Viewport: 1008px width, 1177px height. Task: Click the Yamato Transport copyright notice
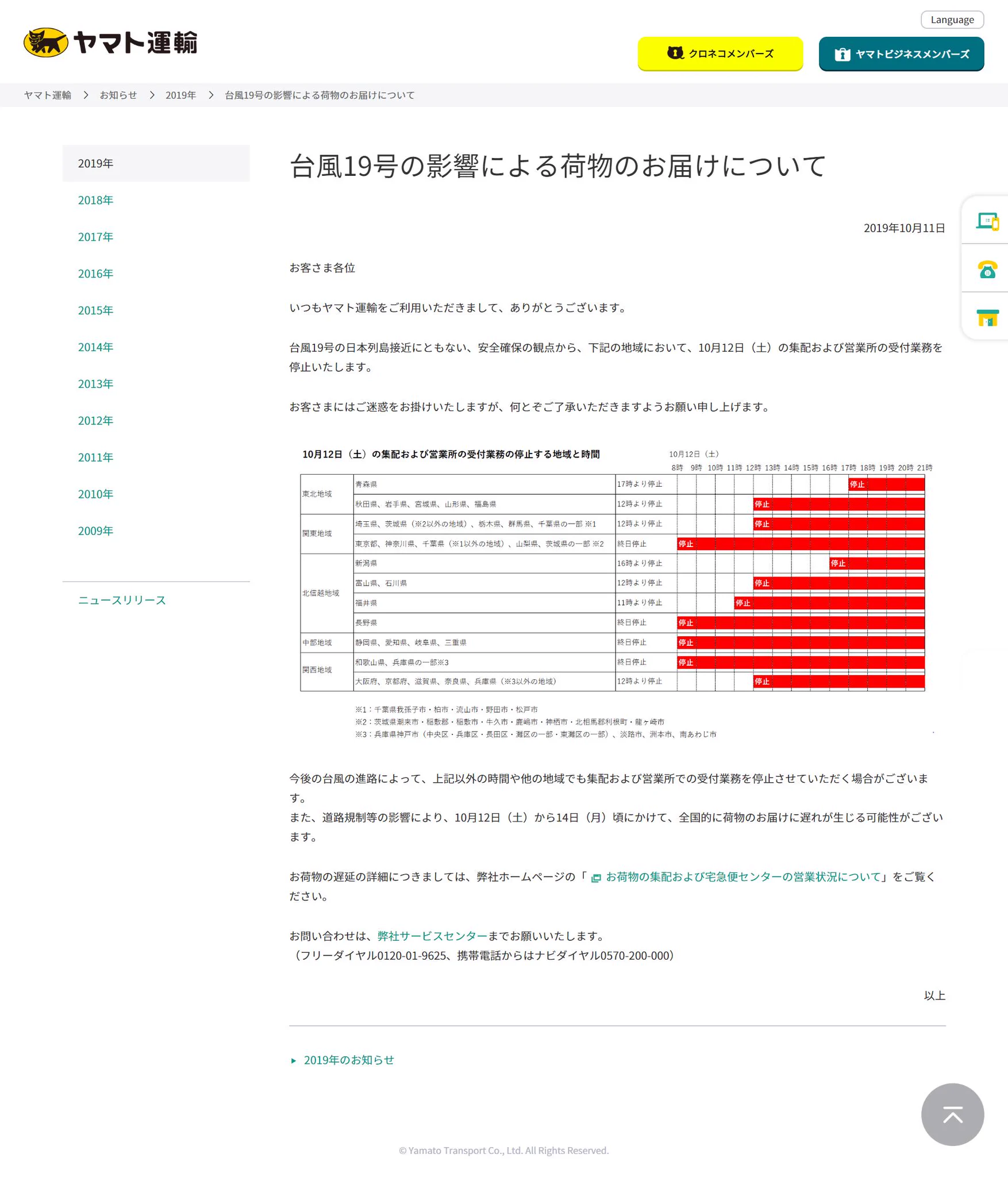tap(504, 1151)
